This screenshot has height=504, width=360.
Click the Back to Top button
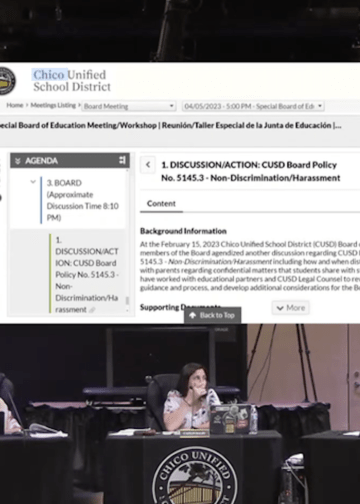click(x=212, y=315)
